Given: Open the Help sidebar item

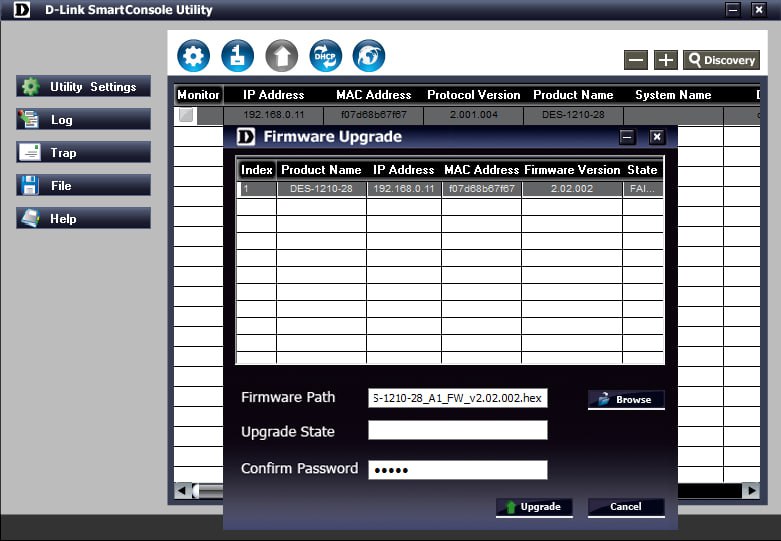Looking at the screenshot, I should (83, 218).
